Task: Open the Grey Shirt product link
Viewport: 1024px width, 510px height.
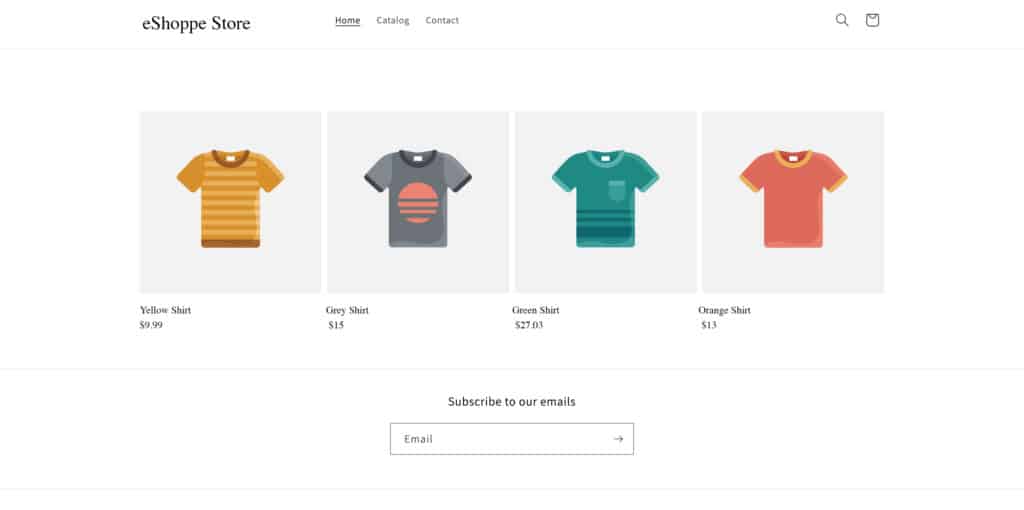Action: [x=347, y=310]
